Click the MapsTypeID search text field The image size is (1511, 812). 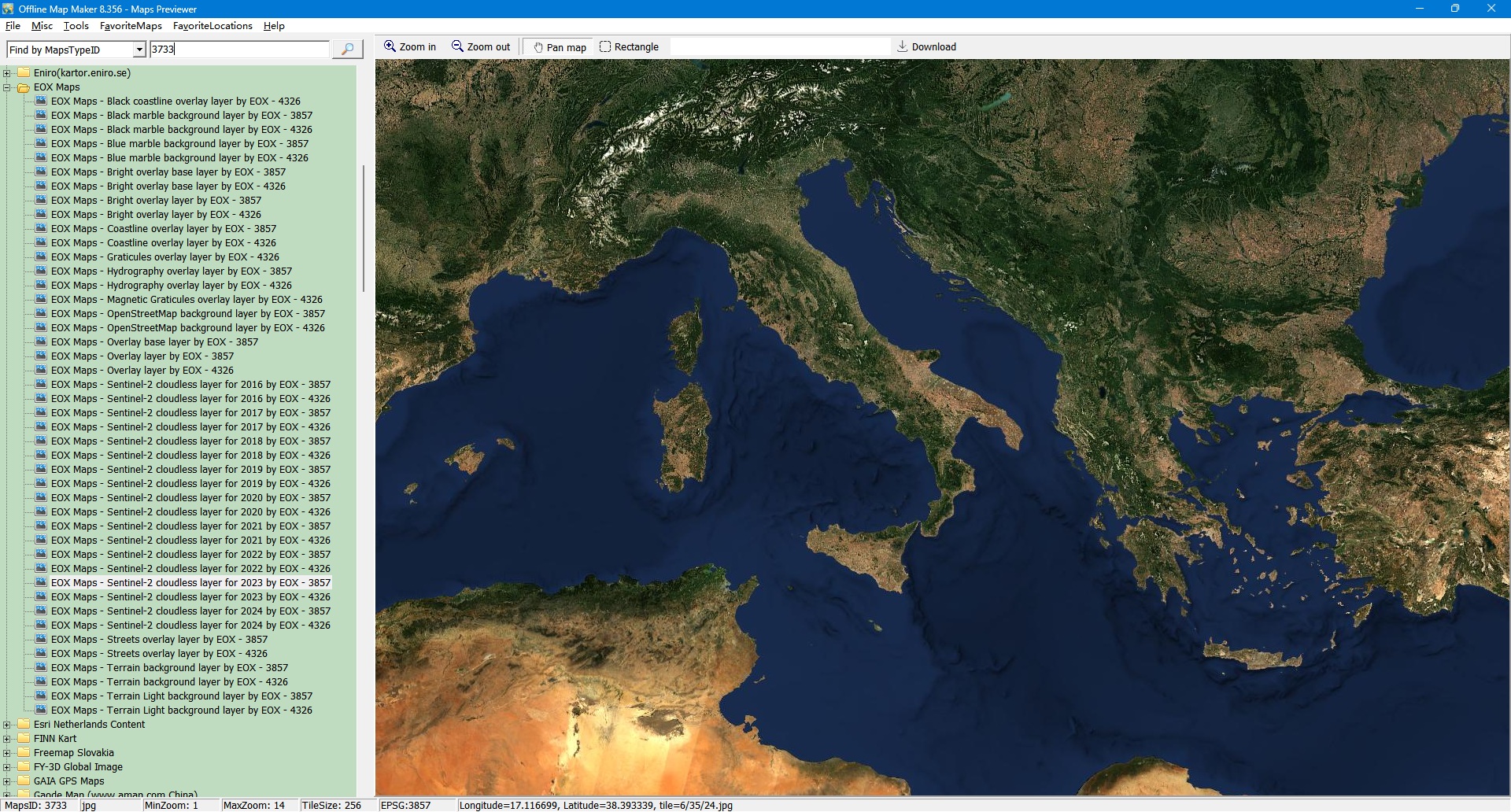239,50
